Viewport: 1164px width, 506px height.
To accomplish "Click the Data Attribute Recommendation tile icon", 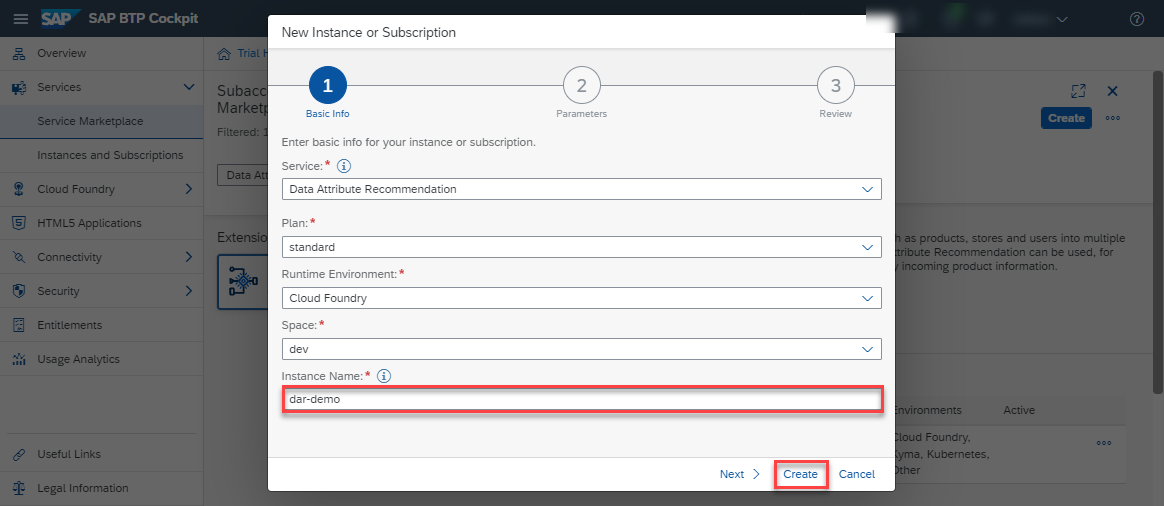I will tap(242, 282).
